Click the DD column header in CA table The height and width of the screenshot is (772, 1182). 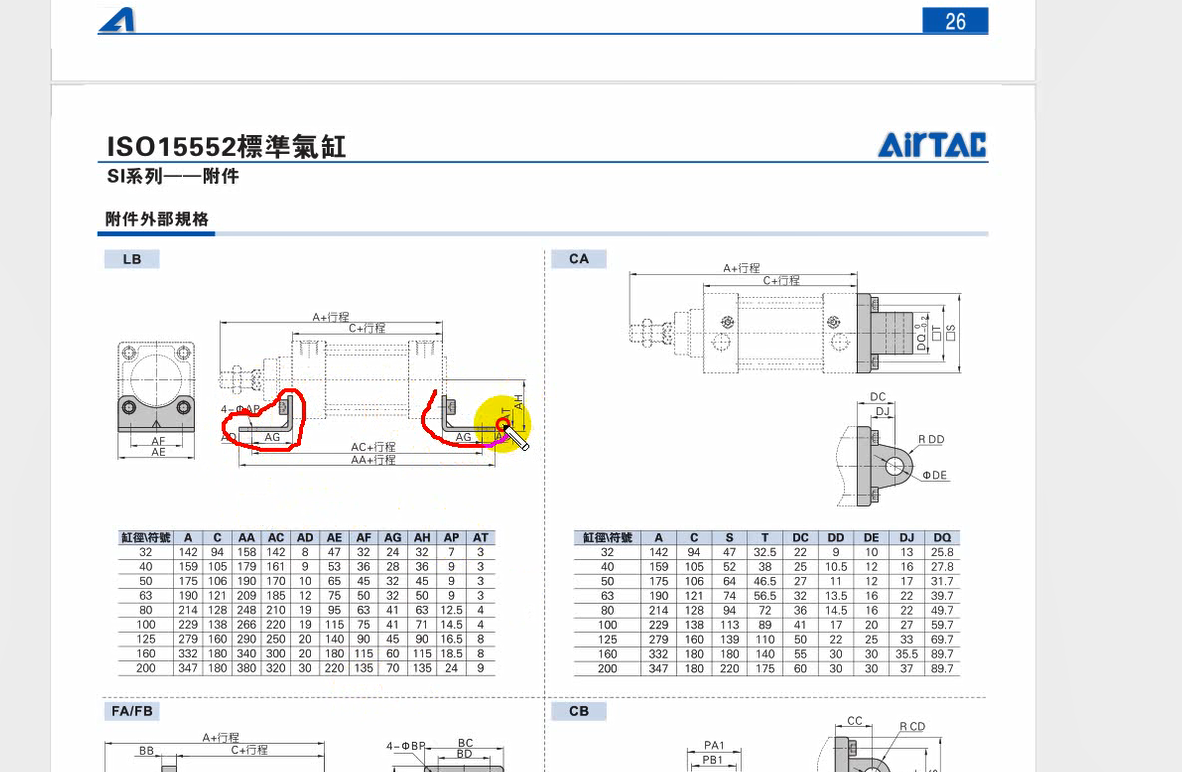pyautogui.click(x=835, y=538)
